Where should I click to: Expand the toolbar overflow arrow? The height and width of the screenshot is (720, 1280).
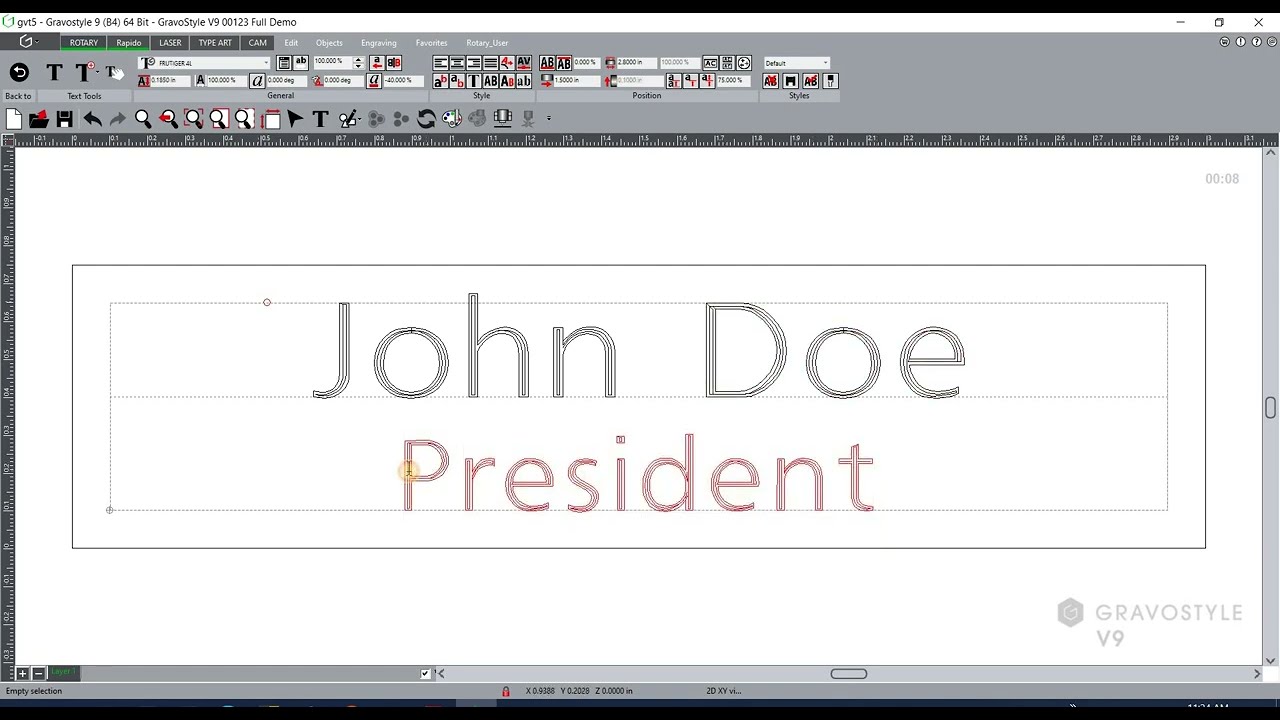pyautogui.click(x=549, y=119)
